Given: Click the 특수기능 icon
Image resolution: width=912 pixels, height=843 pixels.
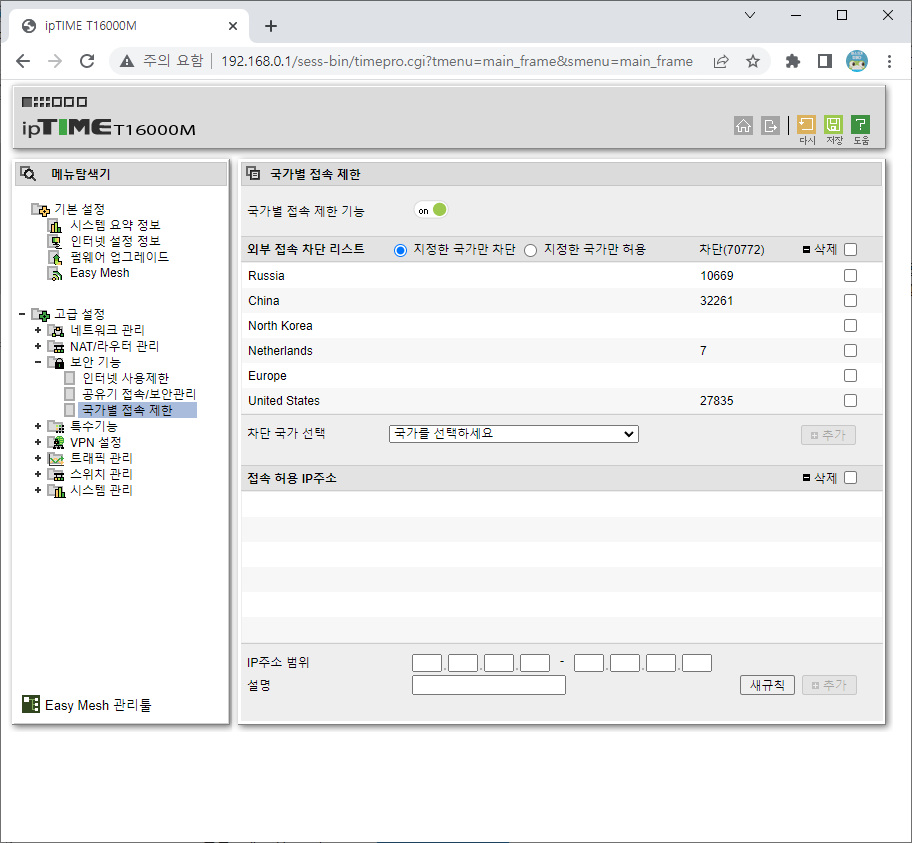Looking at the screenshot, I should (x=56, y=426).
